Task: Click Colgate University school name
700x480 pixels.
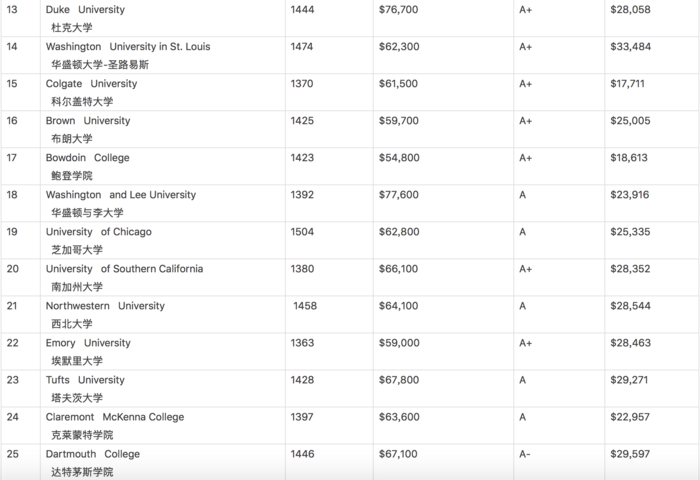Action: [91, 83]
